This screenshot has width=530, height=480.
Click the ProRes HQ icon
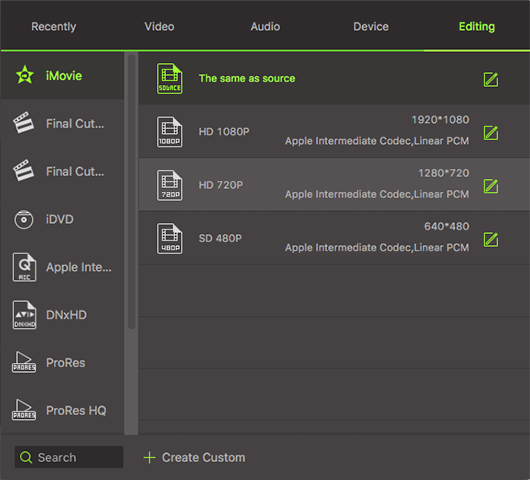24,410
